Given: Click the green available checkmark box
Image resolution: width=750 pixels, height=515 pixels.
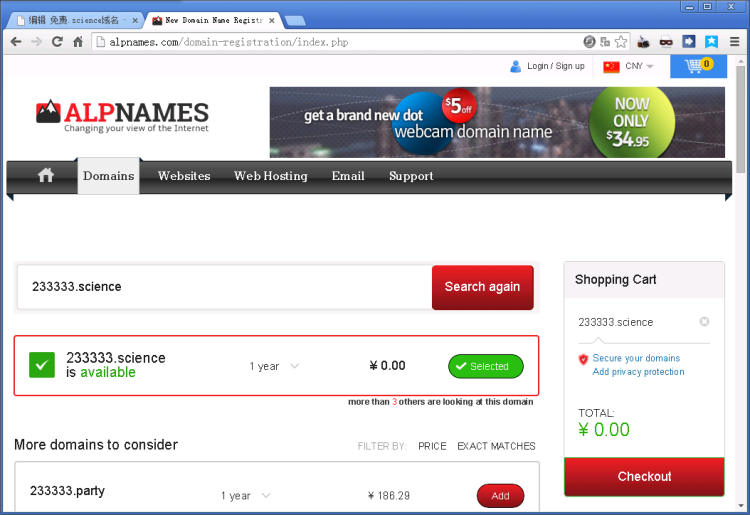Looking at the screenshot, I should coord(42,365).
